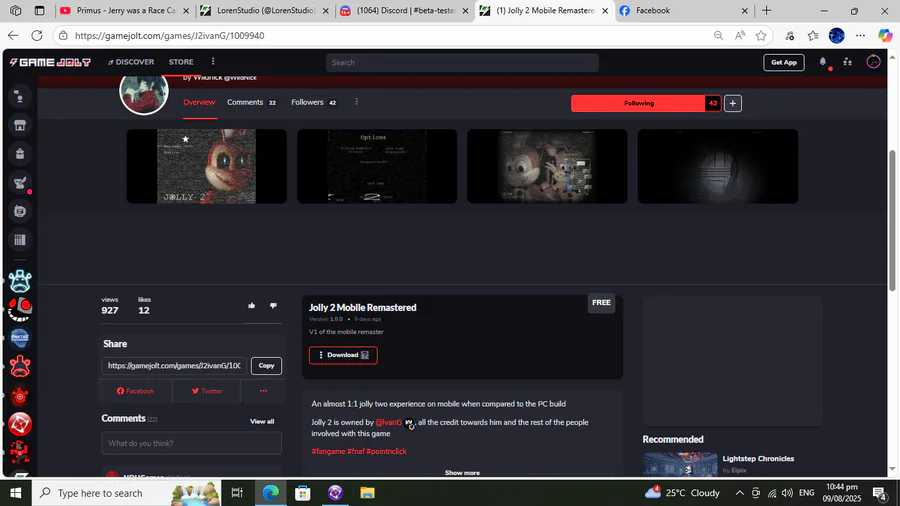Click the browser refresh icon
Viewport: 900px width, 506px height.
pyautogui.click(x=37, y=36)
